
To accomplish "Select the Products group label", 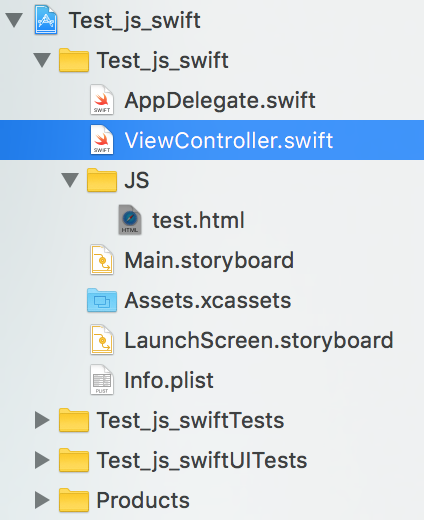I will 143,500.
